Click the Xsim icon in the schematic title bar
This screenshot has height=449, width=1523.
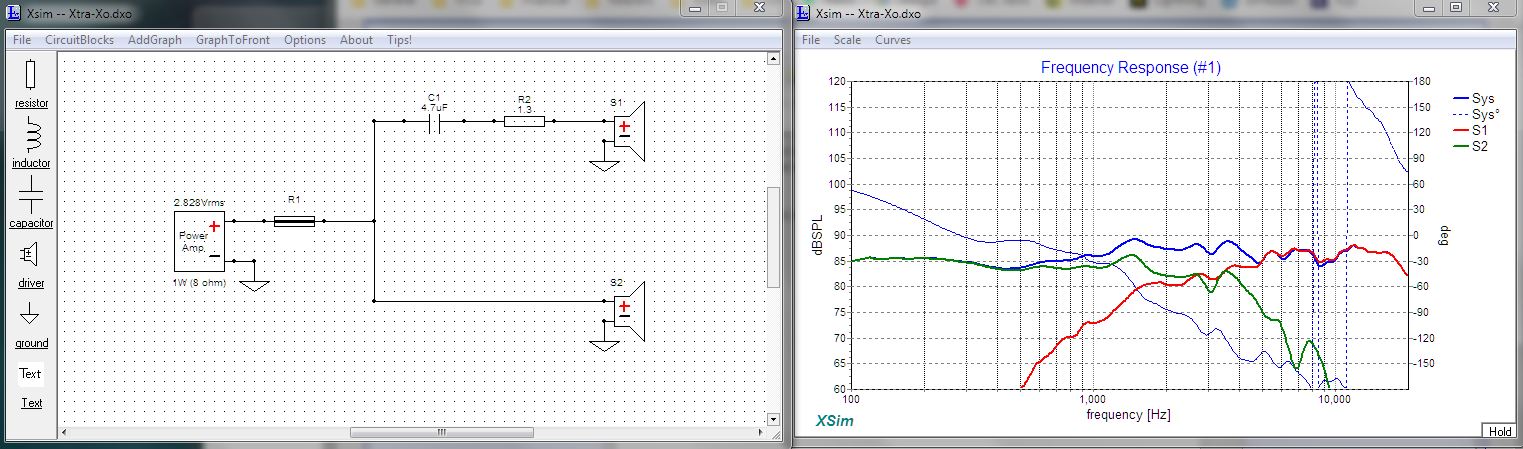click(15, 13)
